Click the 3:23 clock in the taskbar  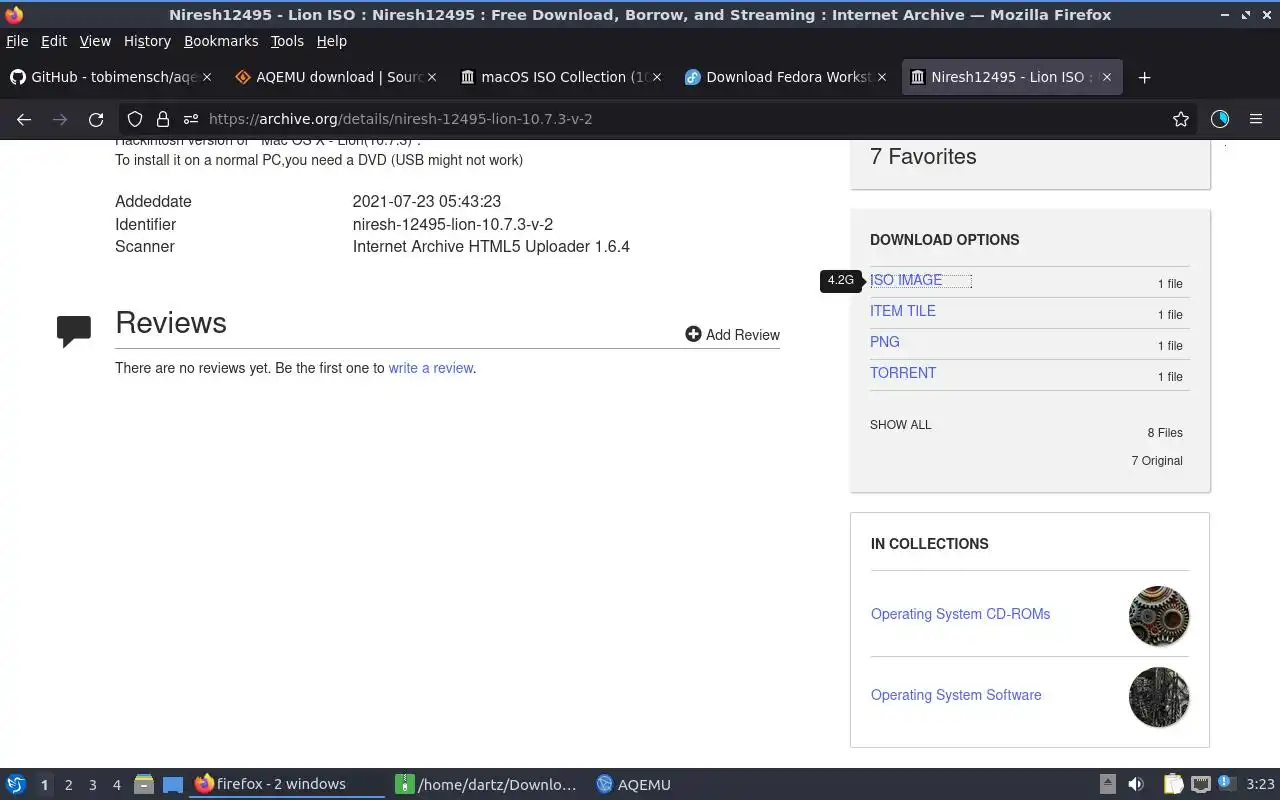point(1260,784)
